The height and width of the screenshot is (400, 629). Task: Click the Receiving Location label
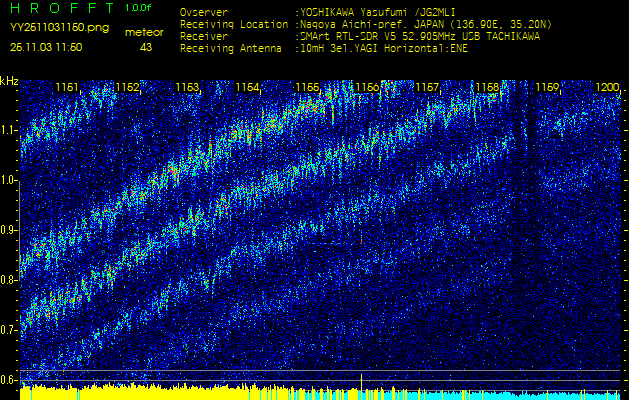[x=234, y=24]
